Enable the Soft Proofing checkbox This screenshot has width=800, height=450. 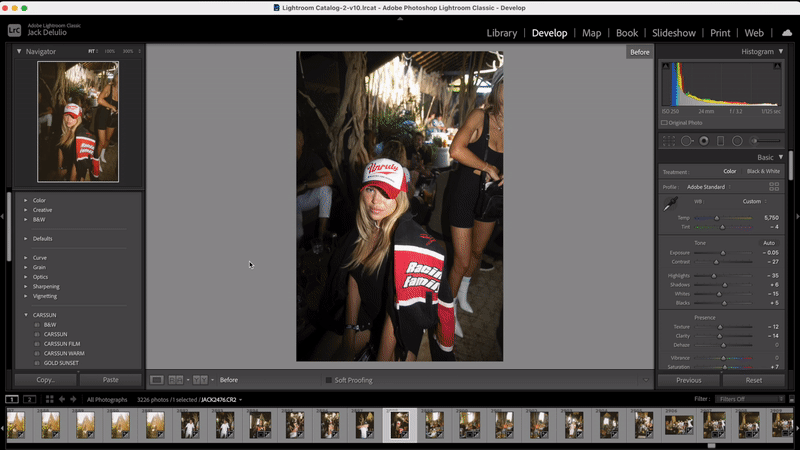328,380
